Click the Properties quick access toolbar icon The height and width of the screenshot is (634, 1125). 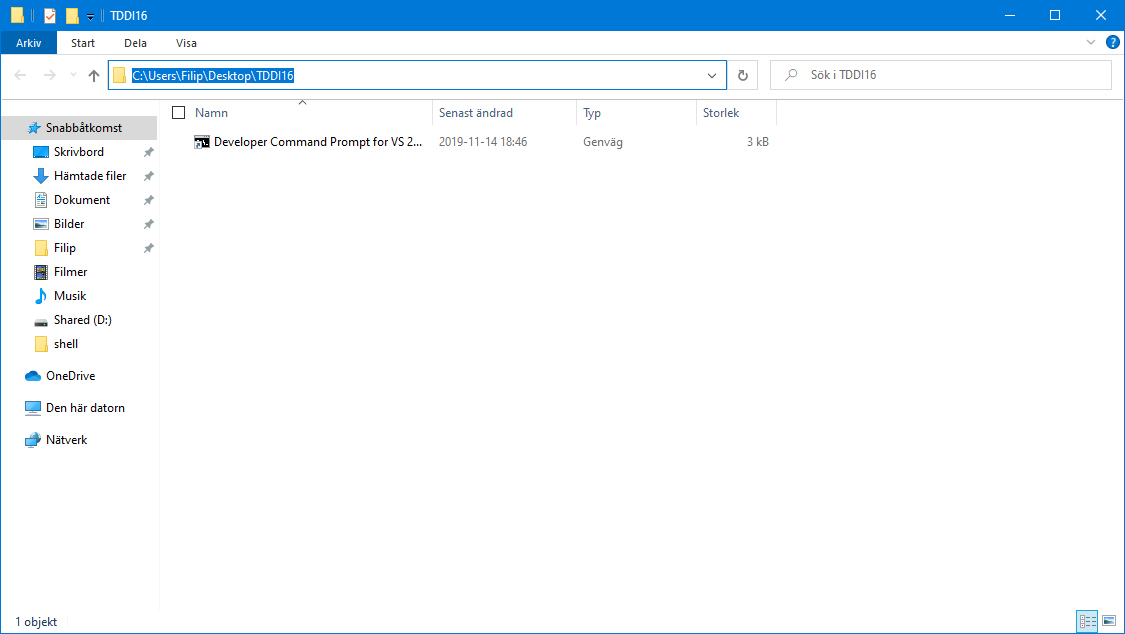(x=50, y=15)
